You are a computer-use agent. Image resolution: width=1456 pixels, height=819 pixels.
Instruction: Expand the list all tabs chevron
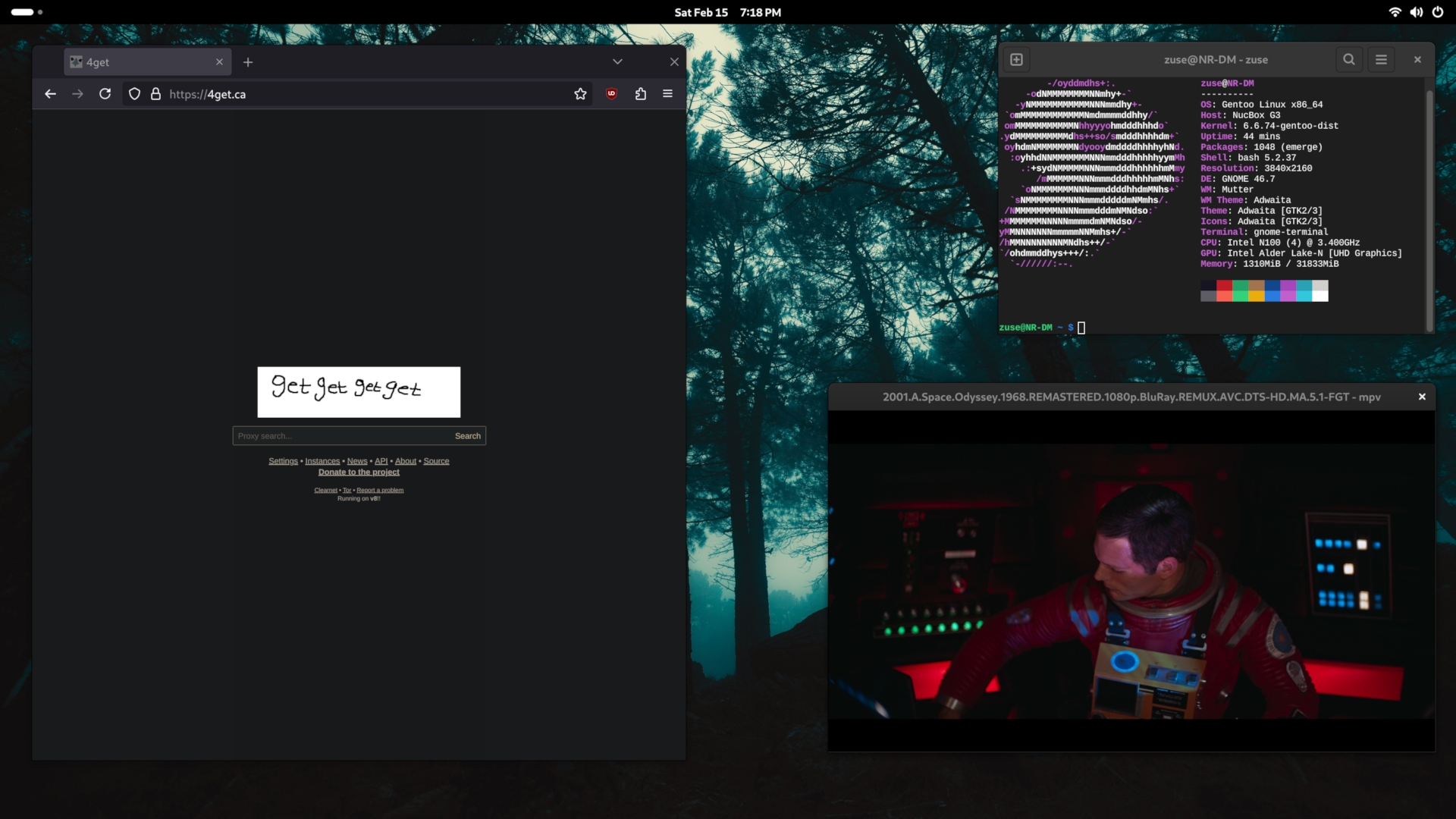coord(617,62)
